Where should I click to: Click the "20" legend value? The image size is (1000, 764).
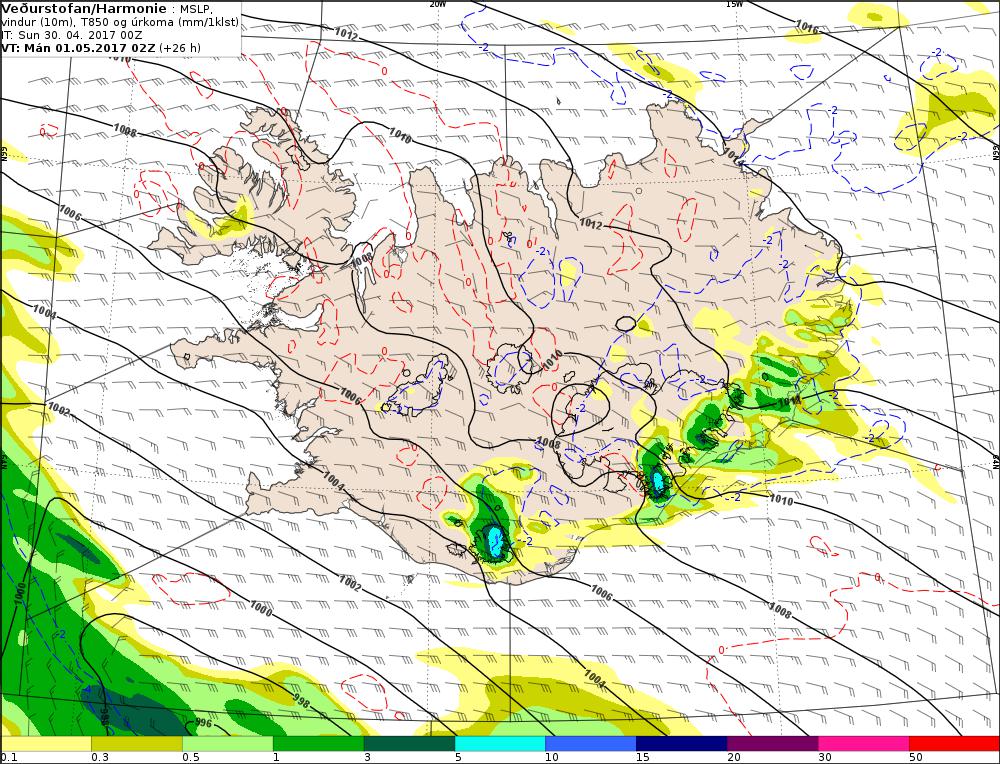733,757
